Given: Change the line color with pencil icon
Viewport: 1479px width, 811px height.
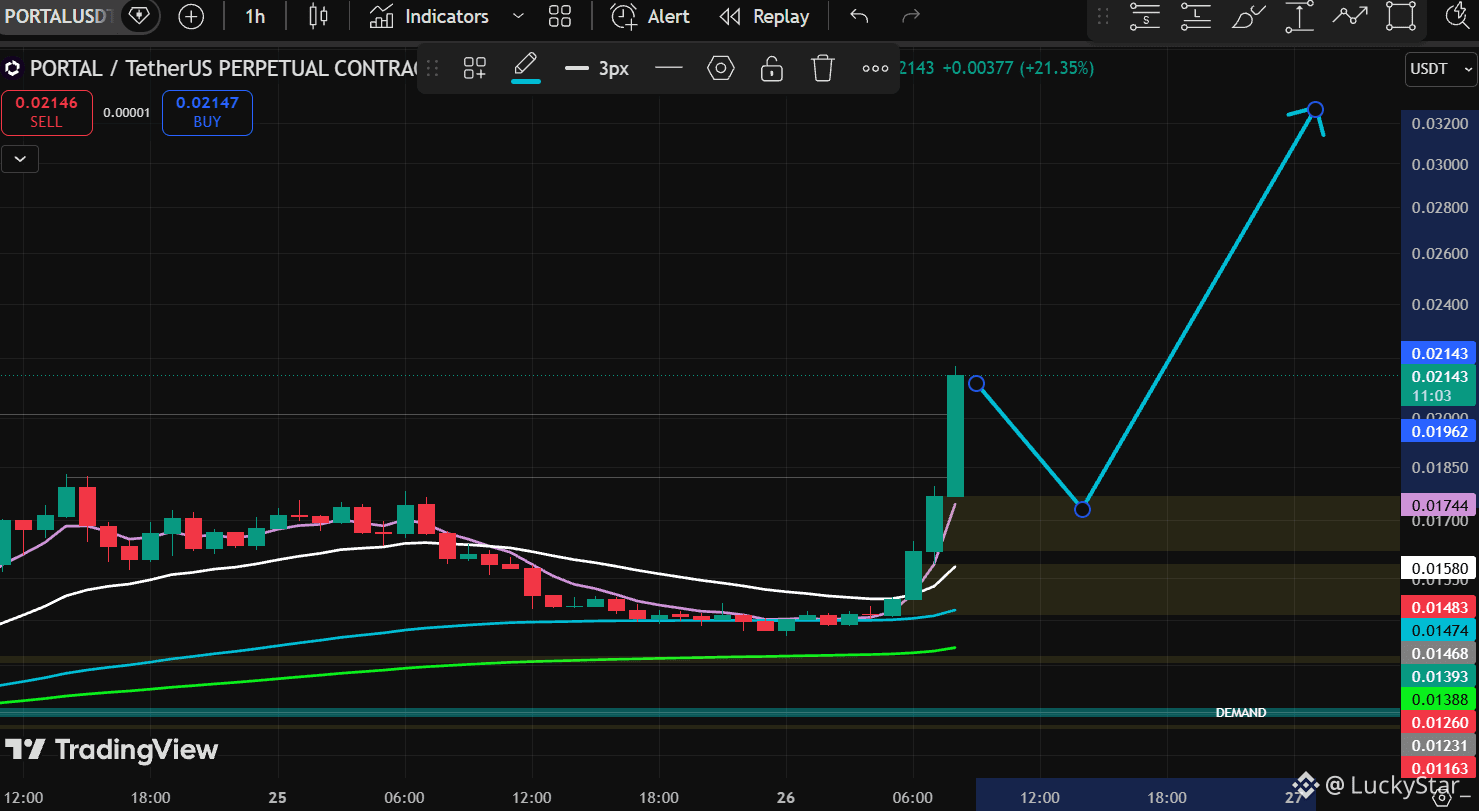Looking at the screenshot, I should (x=525, y=68).
